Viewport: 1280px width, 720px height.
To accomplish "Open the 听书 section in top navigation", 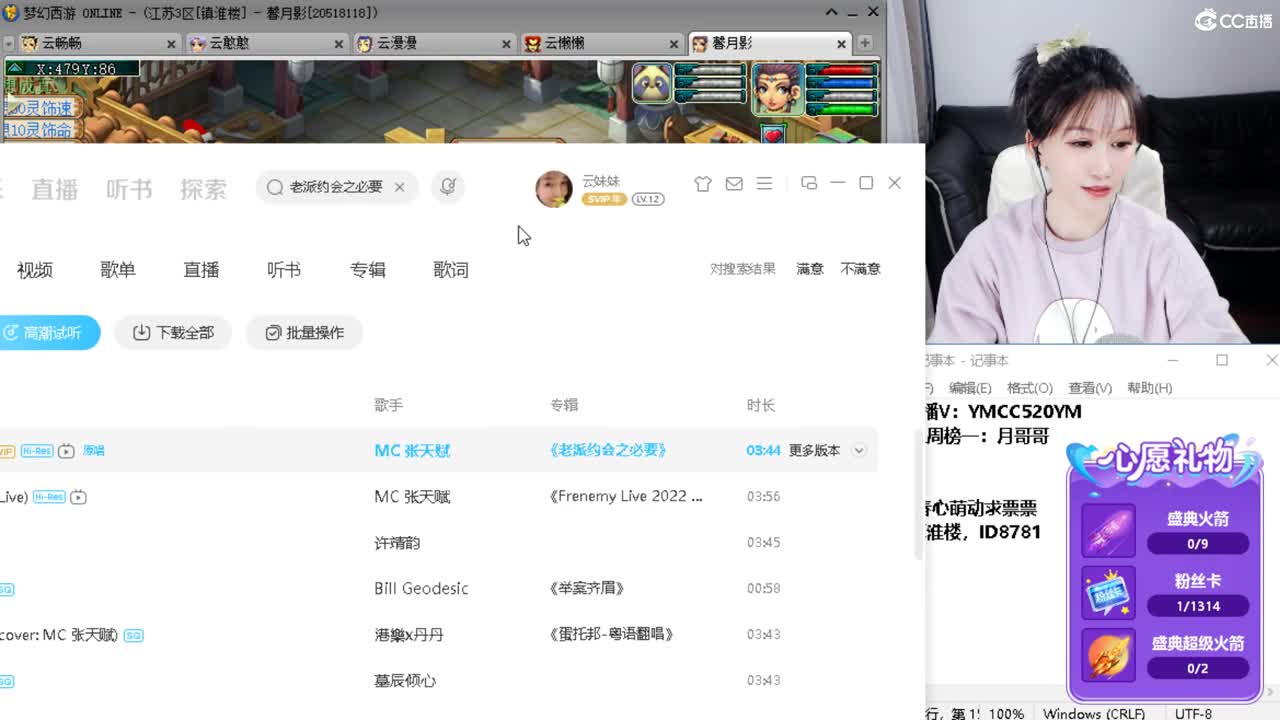I will pyautogui.click(x=129, y=189).
